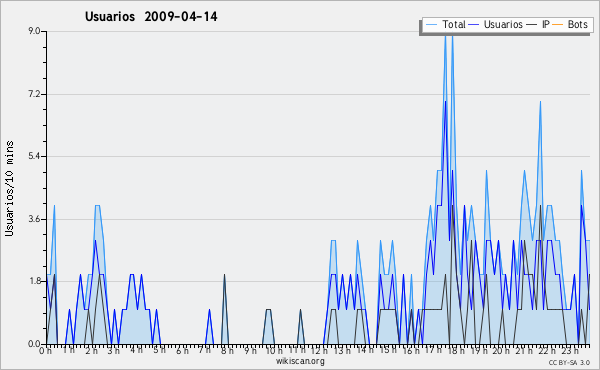Click the '17 h' x-axis label

433,350
